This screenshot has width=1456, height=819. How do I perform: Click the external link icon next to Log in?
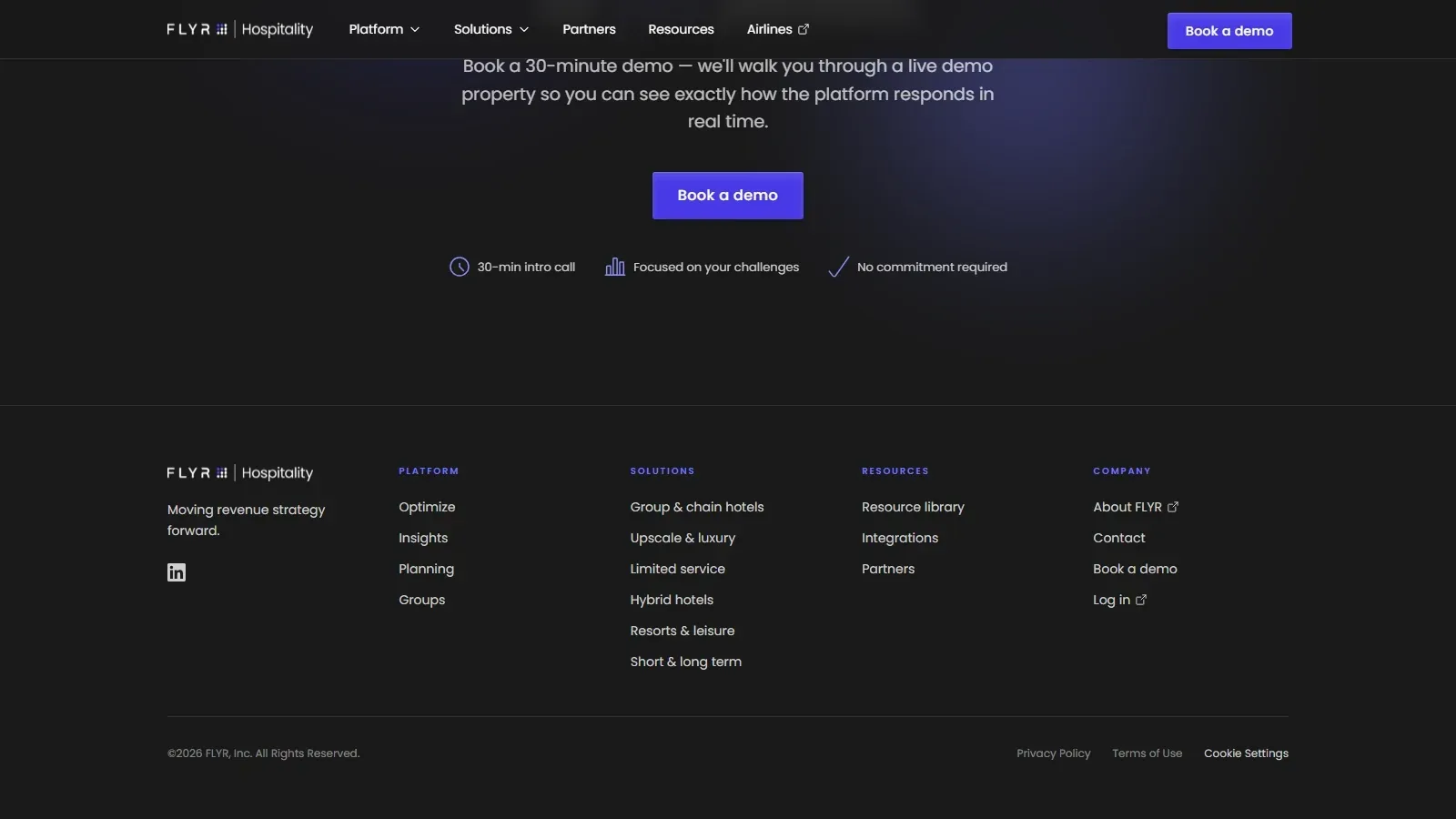tap(1141, 600)
